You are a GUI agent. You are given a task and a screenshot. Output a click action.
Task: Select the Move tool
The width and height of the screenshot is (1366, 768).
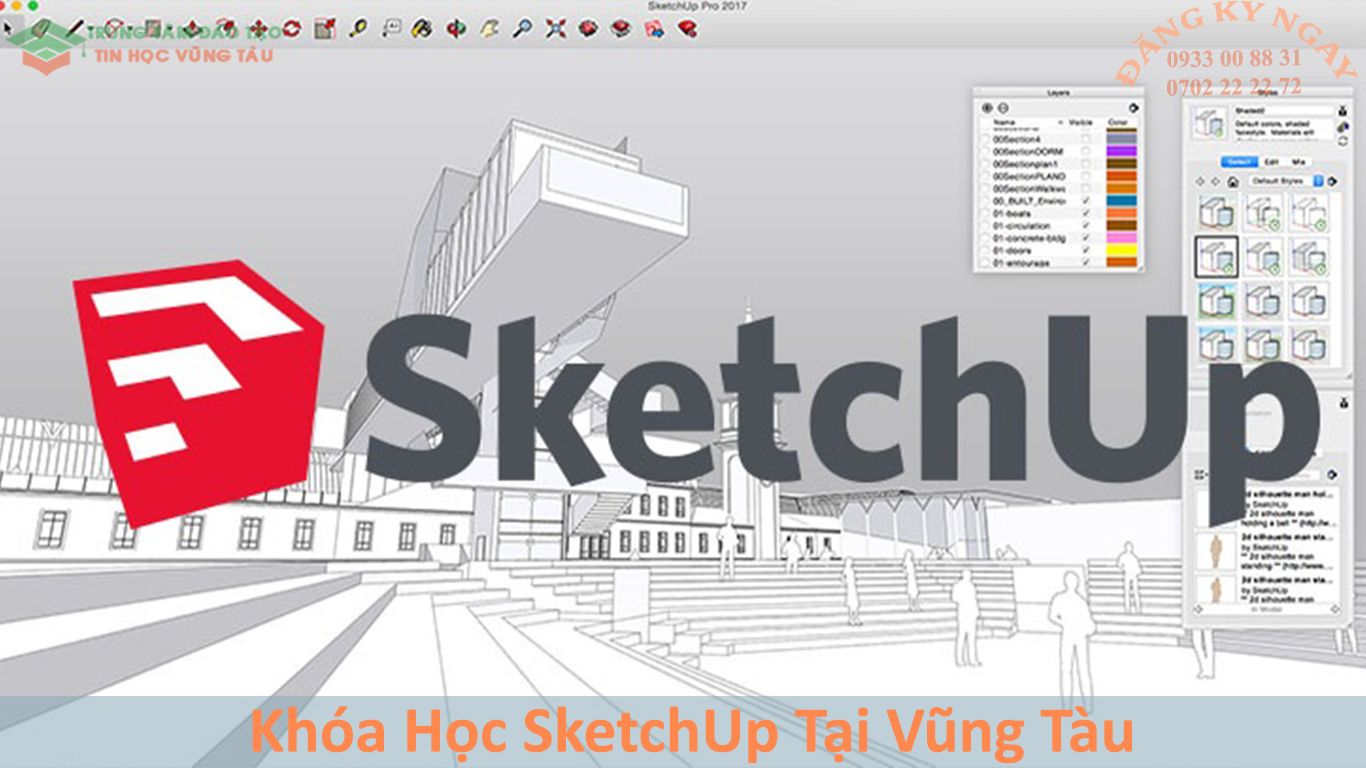258,28
